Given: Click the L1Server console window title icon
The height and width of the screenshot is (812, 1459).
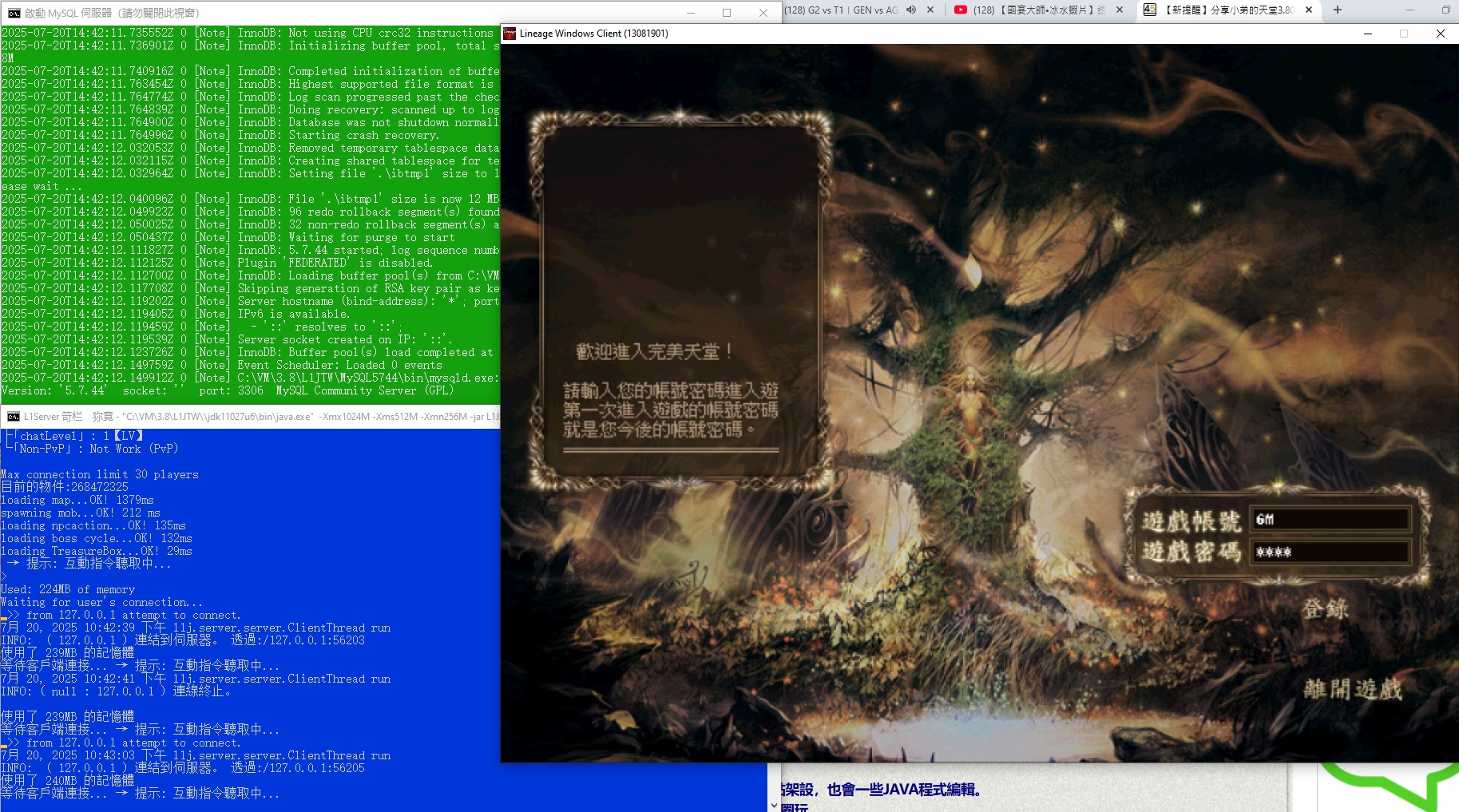Looking at the screenshot, I should (14, 417).
